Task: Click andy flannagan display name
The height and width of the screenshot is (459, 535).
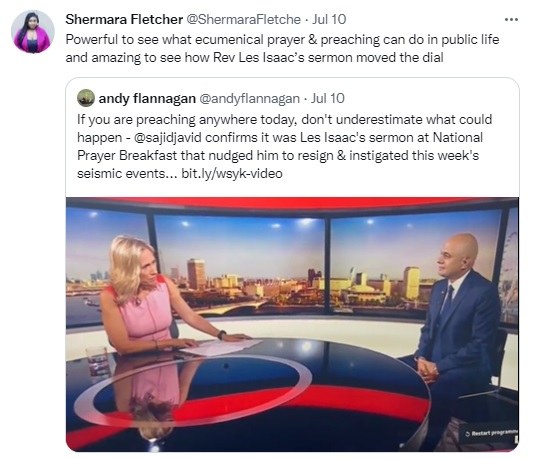Action: 147,99
